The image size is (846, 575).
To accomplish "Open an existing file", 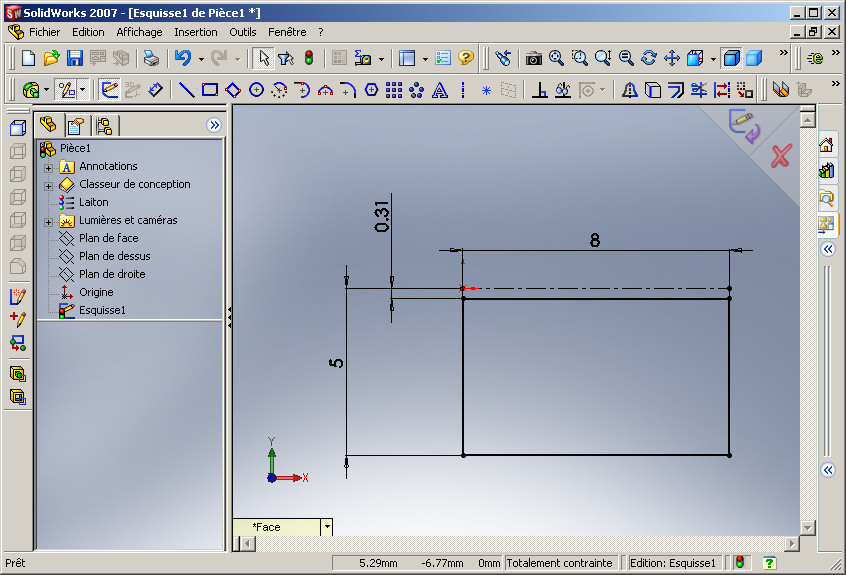I will point(51,58).
